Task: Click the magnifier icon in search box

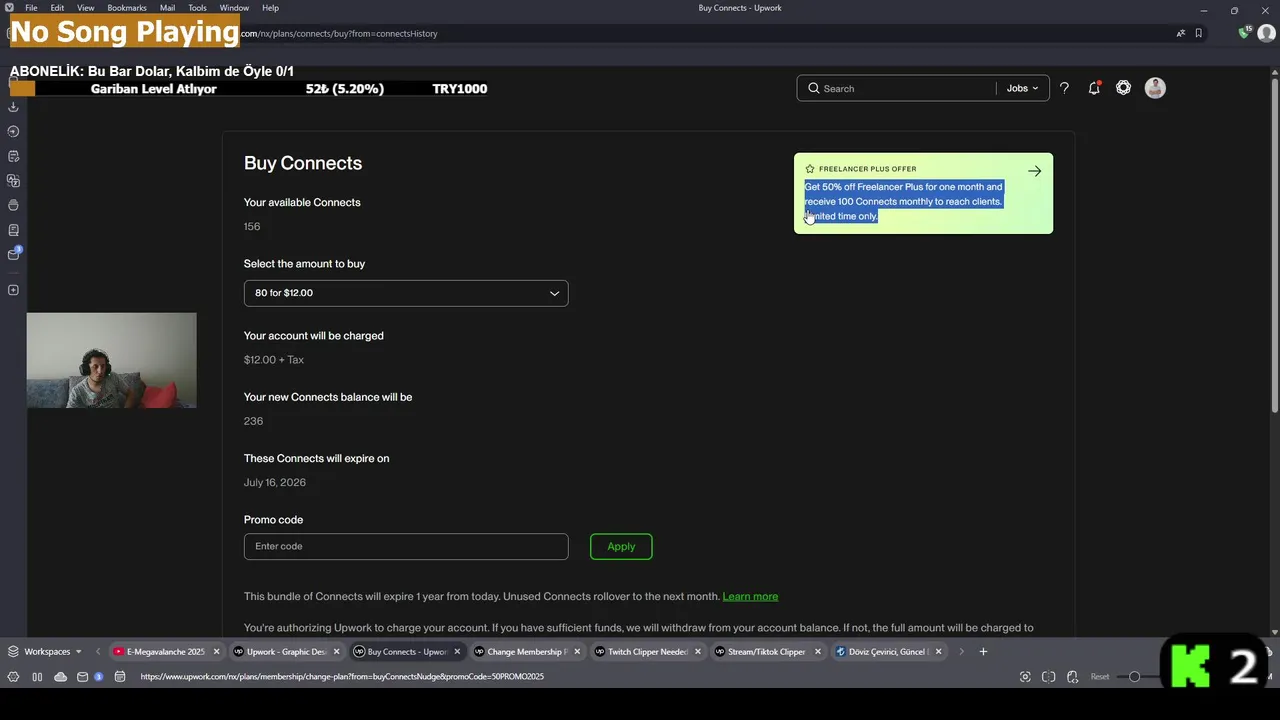Action: [x=814, y=88]
